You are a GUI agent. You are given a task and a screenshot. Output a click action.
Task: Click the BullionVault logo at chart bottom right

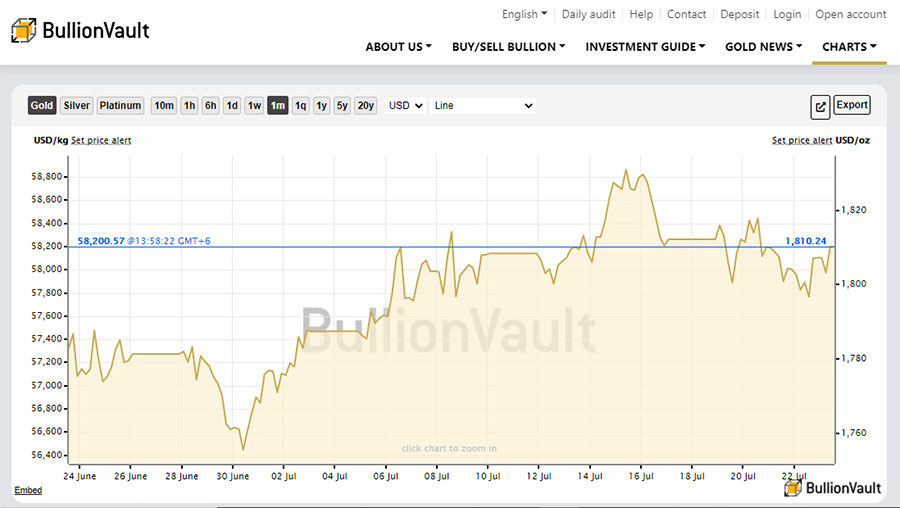833,488
